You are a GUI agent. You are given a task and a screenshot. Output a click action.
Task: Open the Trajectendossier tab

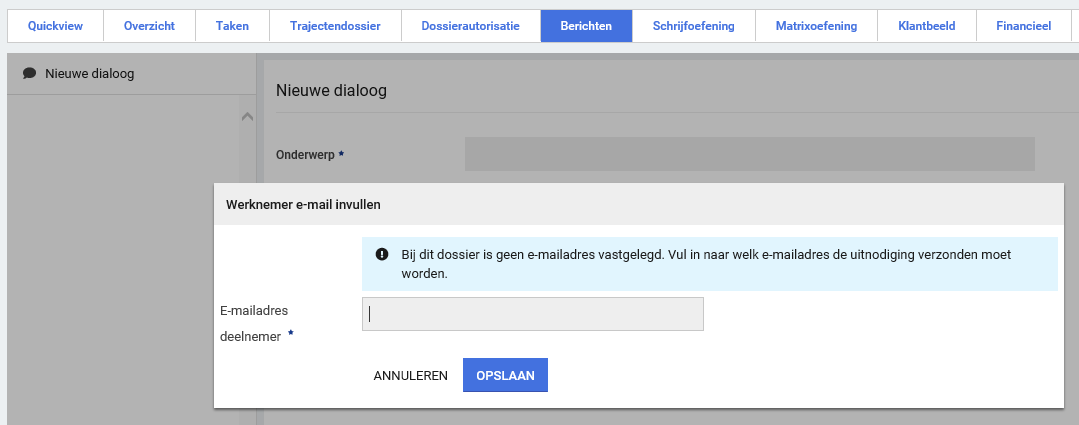pos(335,26)
